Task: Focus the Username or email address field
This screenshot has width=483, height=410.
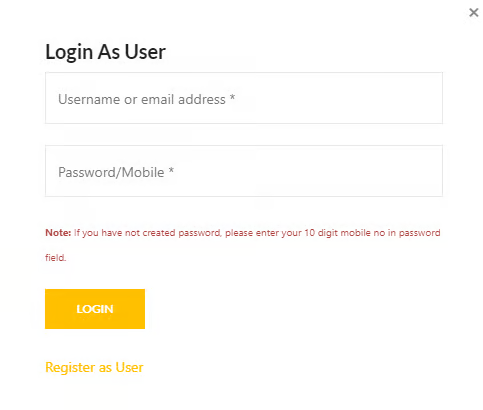Action: click(x=244, y=98)
